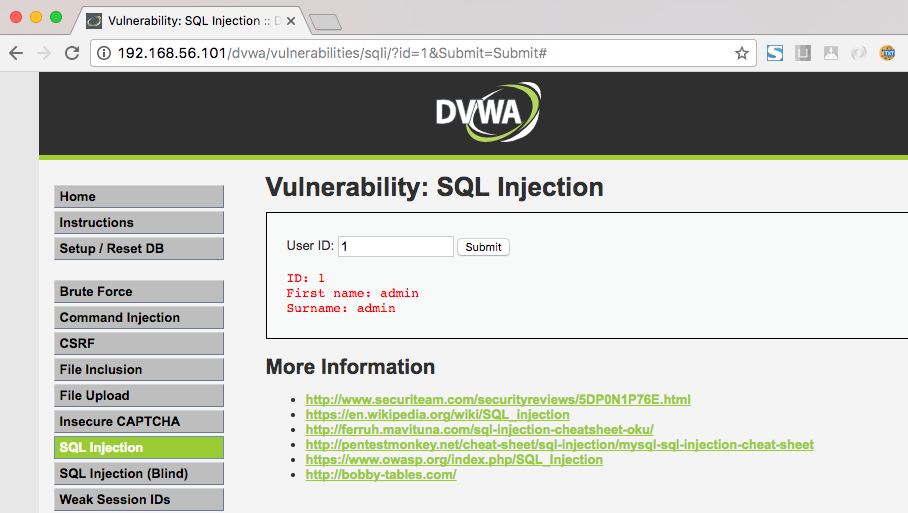This screenshot has height=513, width=908.
Task: Click the Android download extension icon
Action: (831, 53)
